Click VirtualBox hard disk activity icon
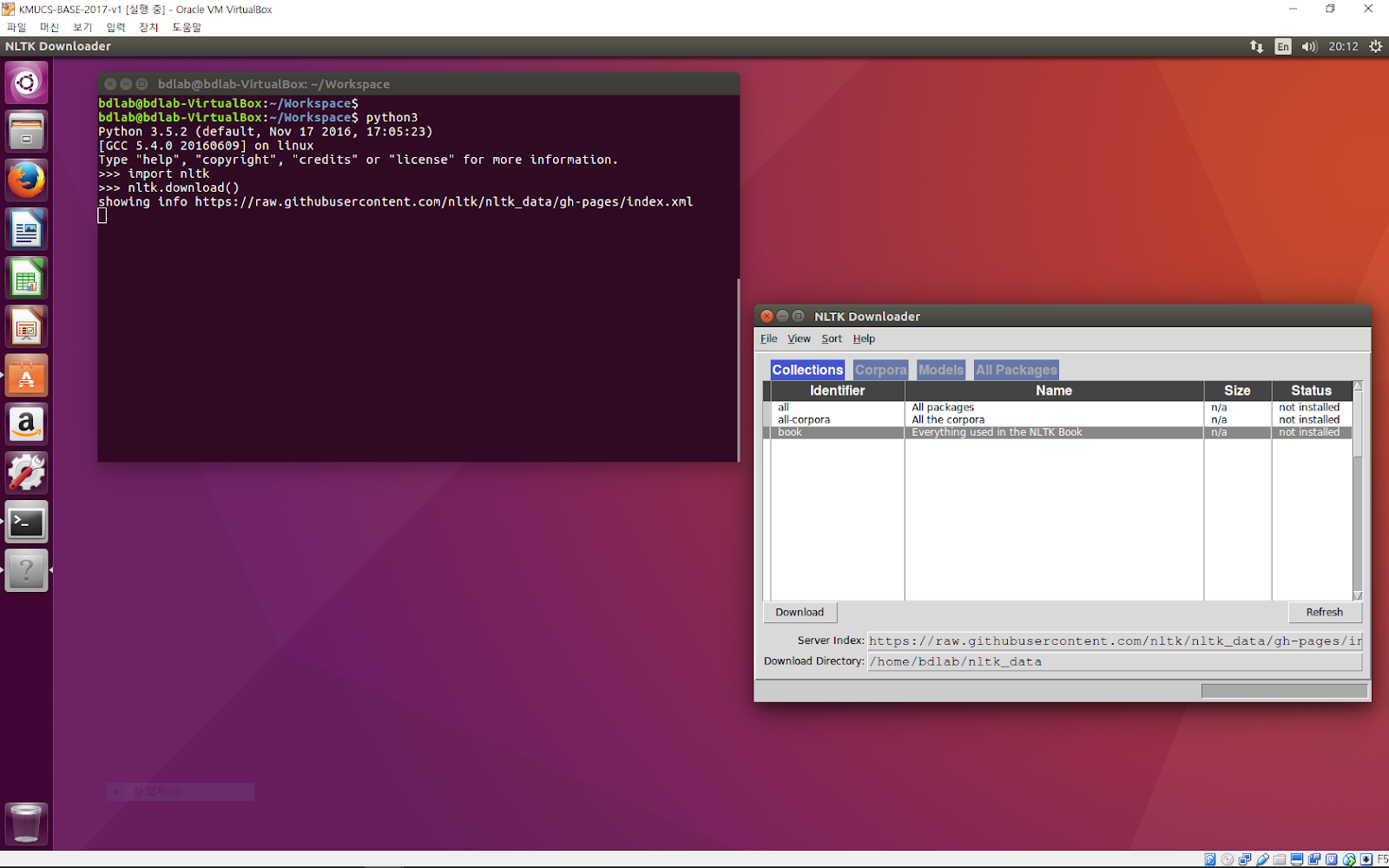1389x868 pixels. [x=1210, y=859]
